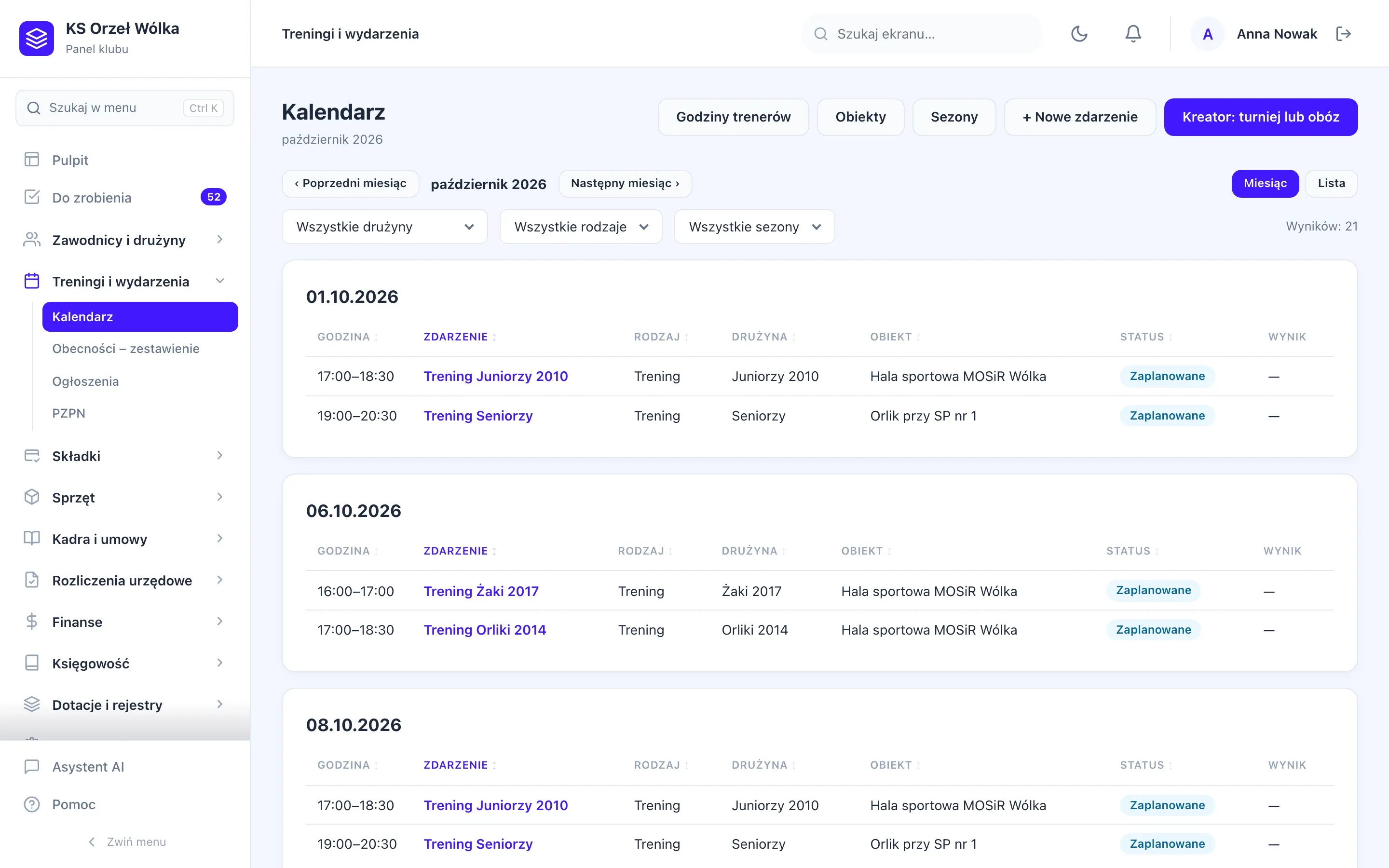The width and height of the screenshot is (1389, 868).
Task: Click the Treningi i wydarzenia calendar icon
Action: tap(32, 281)
